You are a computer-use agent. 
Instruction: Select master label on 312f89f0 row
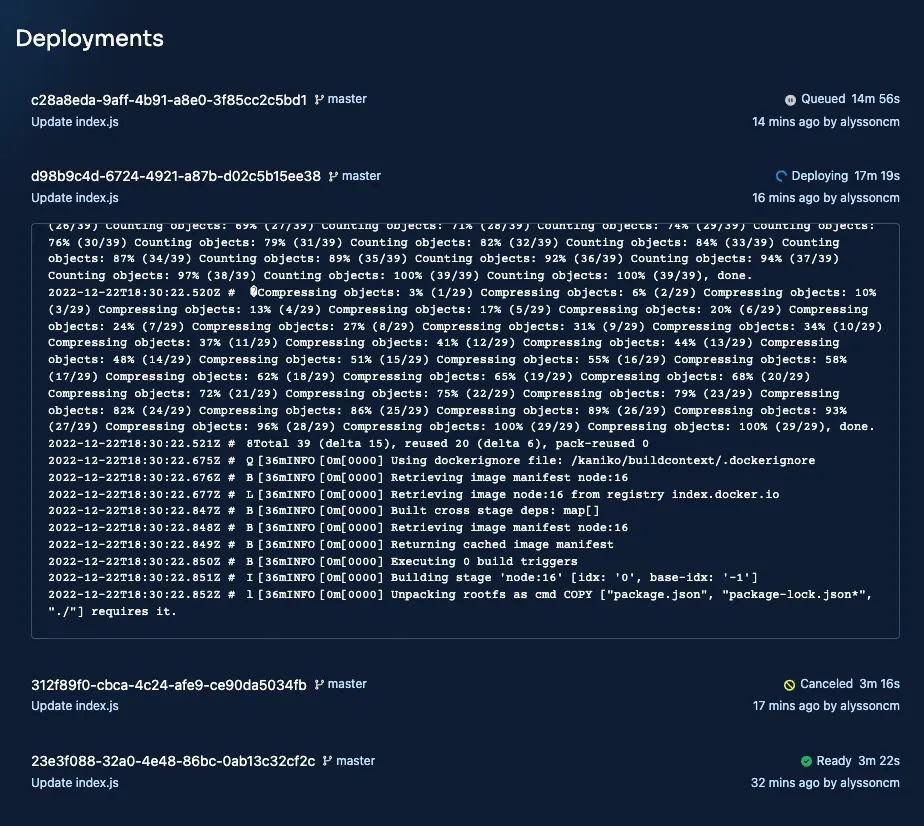pyautogui.click(x=347, y=684)
